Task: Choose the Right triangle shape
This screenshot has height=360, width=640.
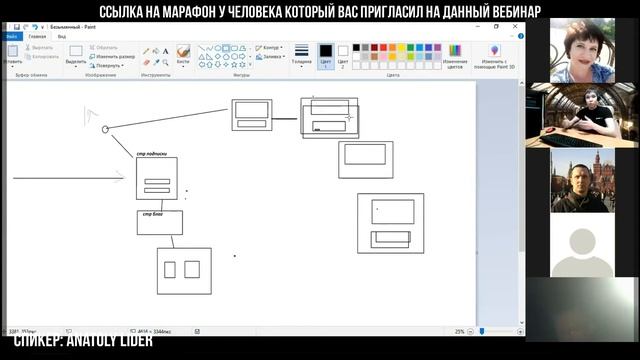Action: [x=210, y=57]
